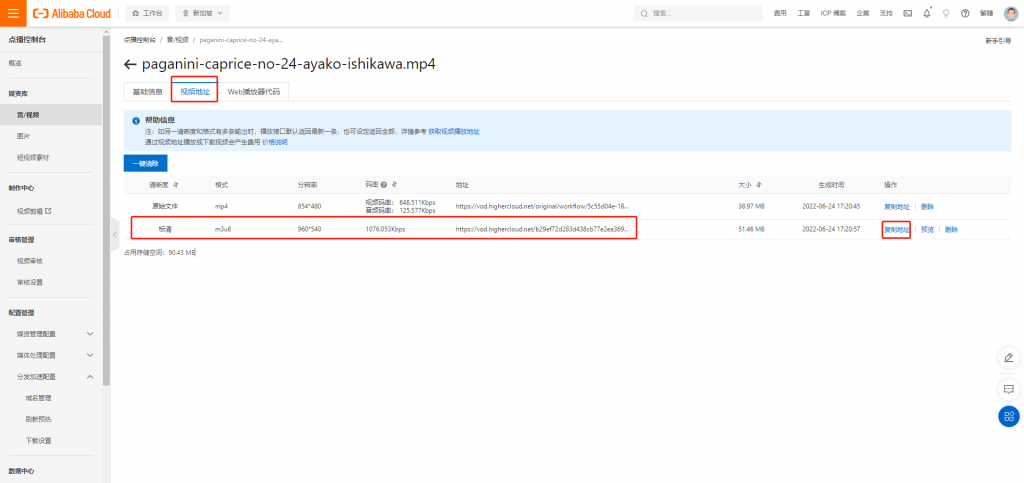Open the 企业 top menu
Image resolution: width=1024 pixels, height=483 pixels.
[x=863, y=13]
